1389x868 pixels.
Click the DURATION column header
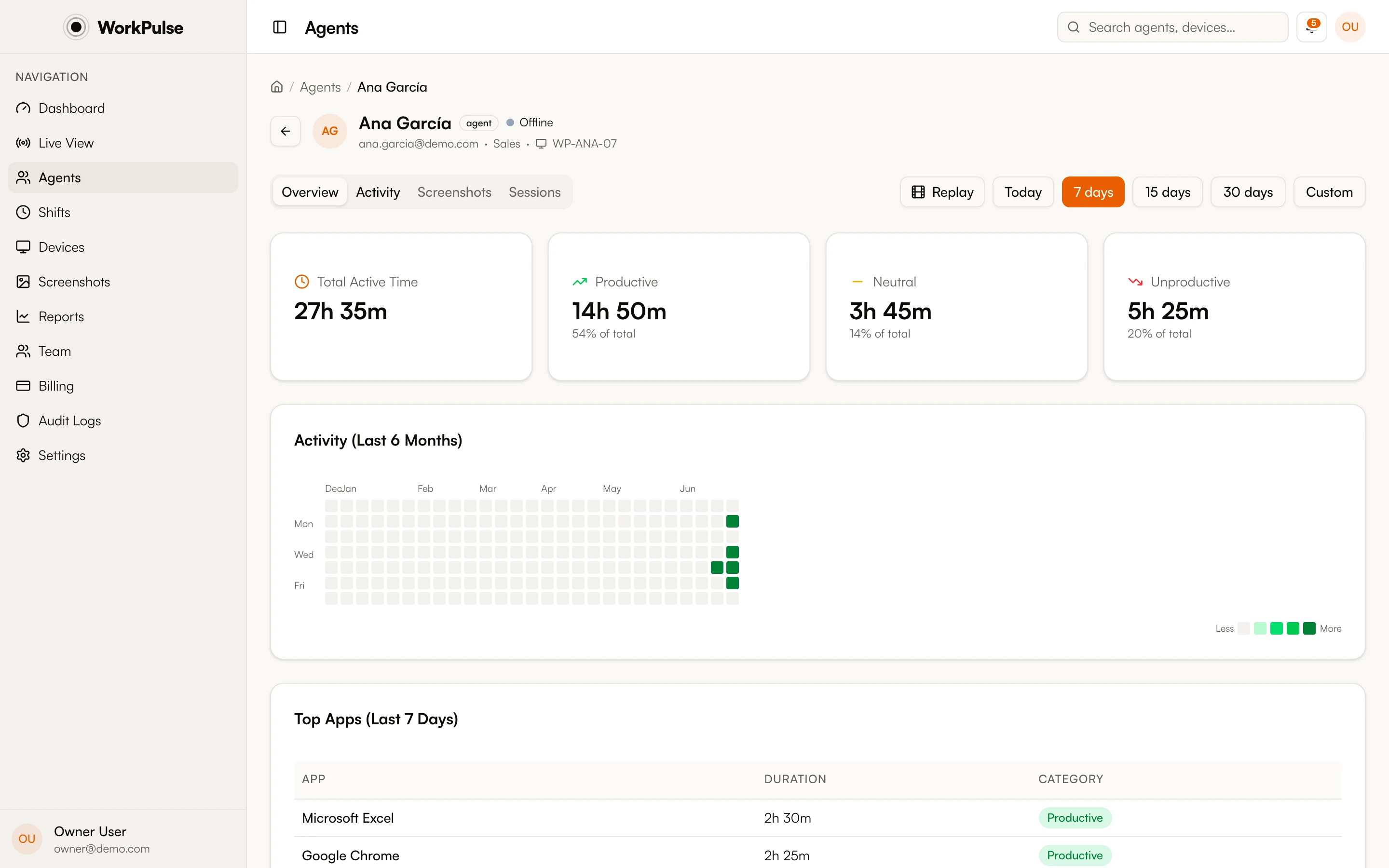point(795,779)
